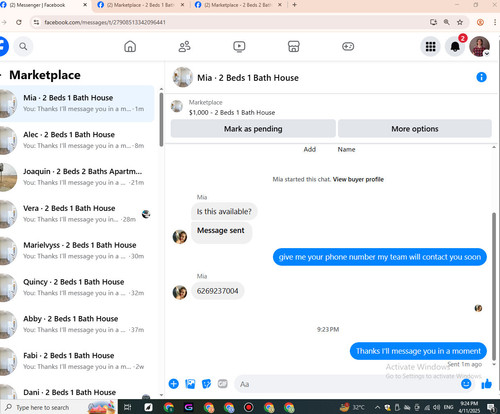Screen dimensions: 500x414
Task: Open the $1,000 2 Beds 1 Bath House listing
Action: tap(232, 112)
